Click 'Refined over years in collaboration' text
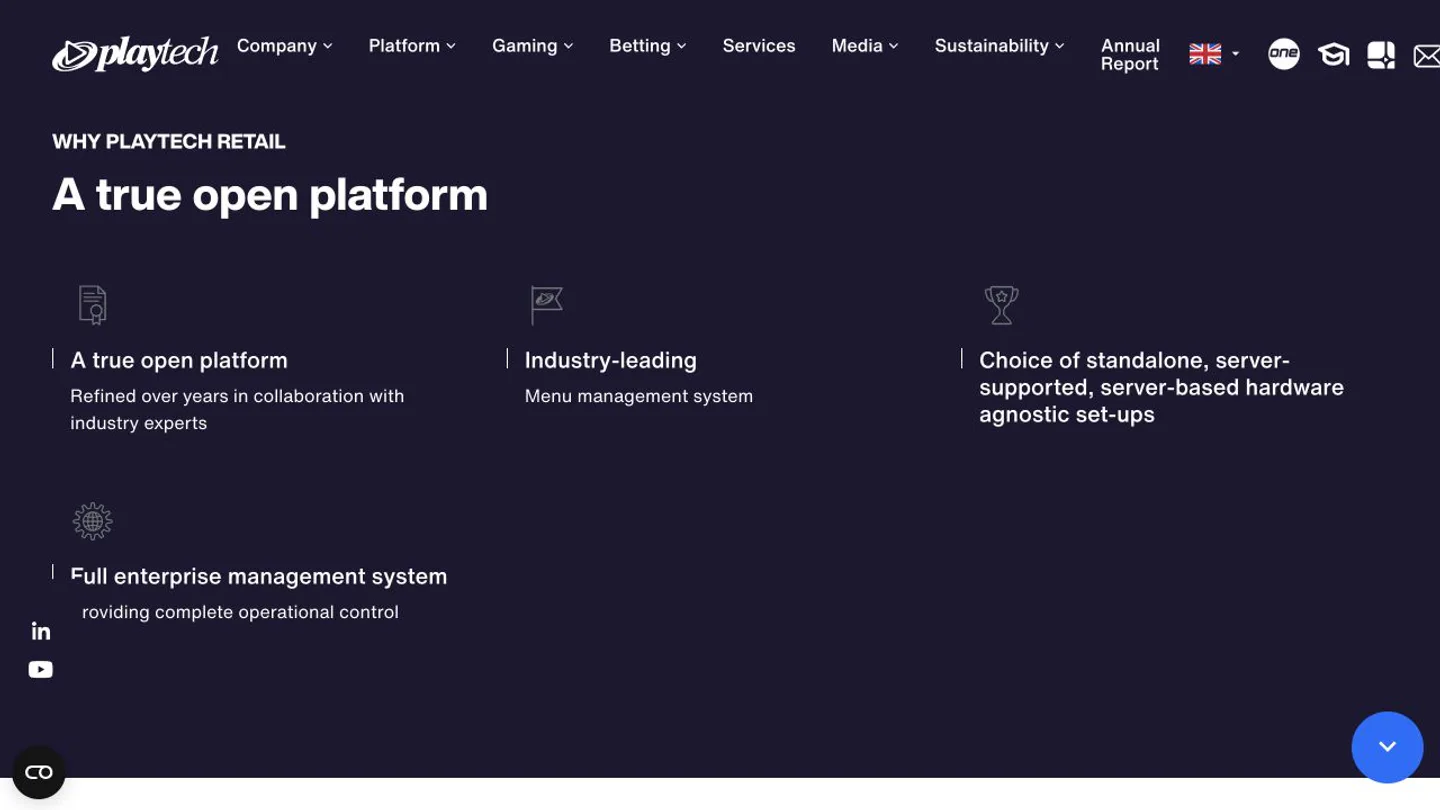1440x810 pixels. tap(237, 409)
